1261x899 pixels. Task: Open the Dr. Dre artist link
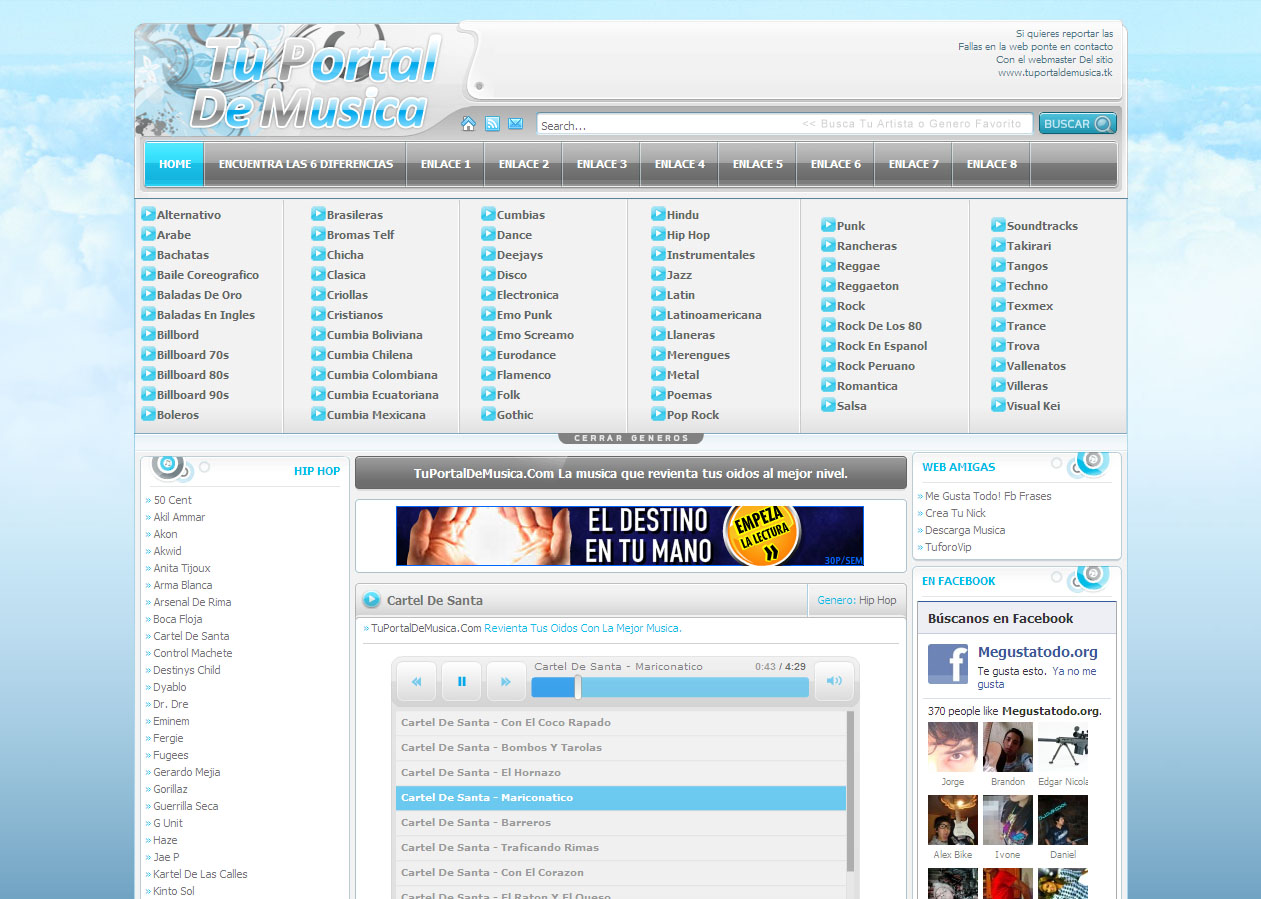point(170,704)
